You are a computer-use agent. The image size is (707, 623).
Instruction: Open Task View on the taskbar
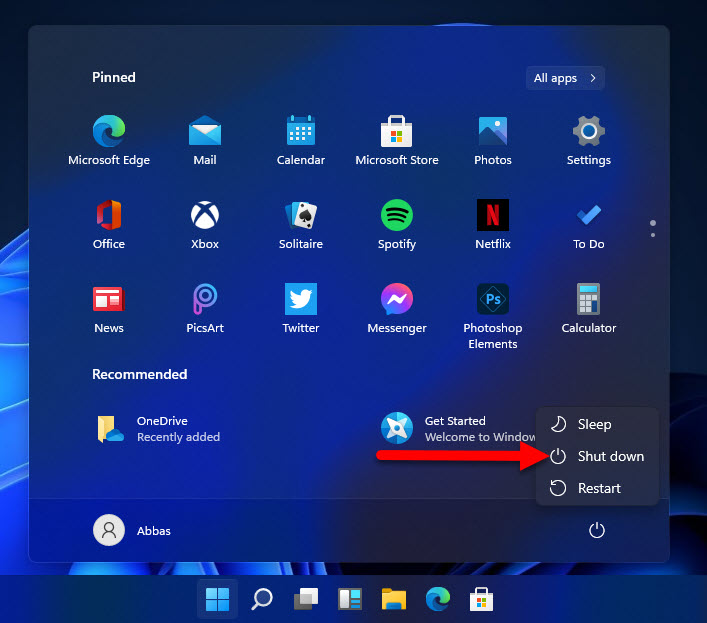[x=306, y=599]
